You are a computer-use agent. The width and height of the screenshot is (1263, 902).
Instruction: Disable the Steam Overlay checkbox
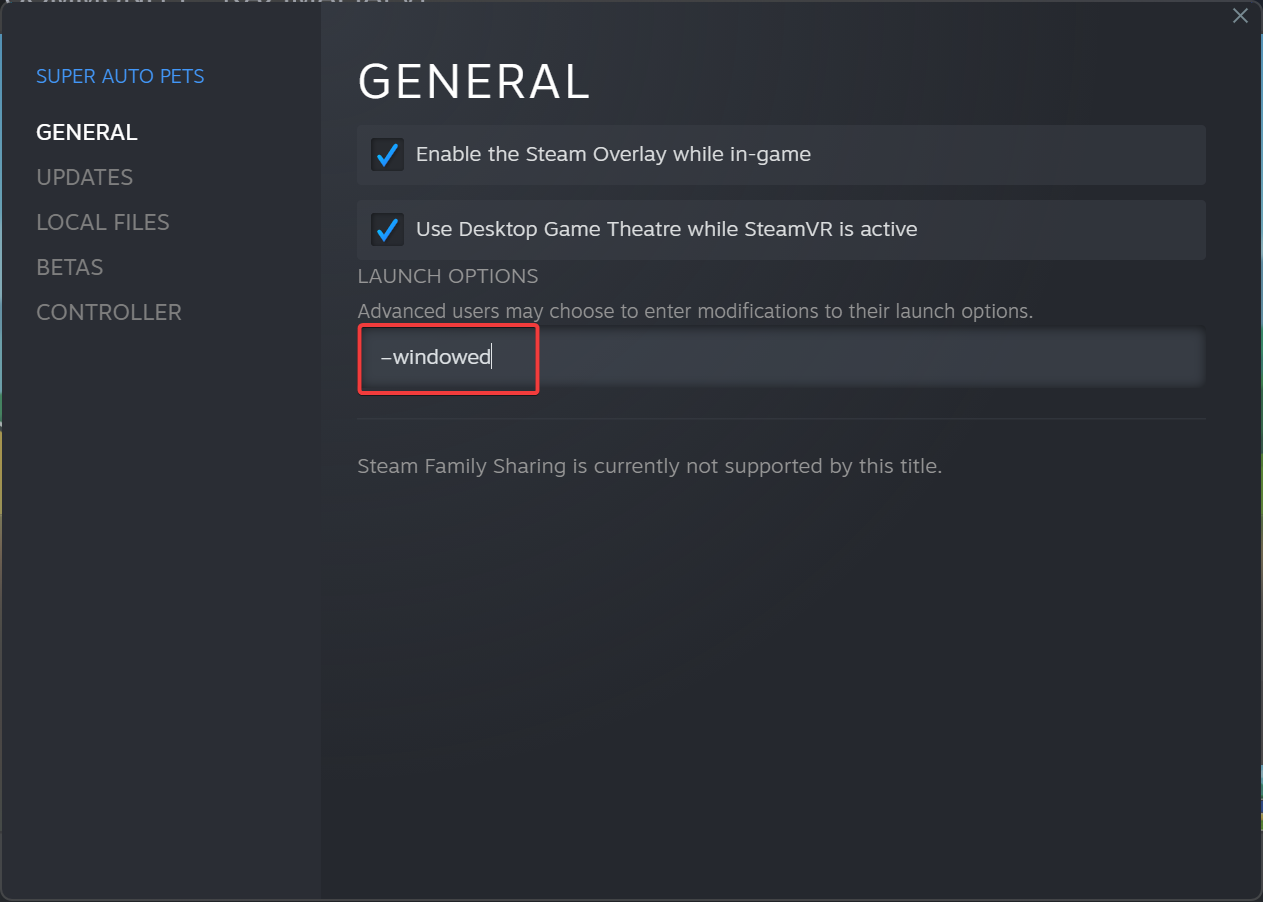[x=387, y=155]
